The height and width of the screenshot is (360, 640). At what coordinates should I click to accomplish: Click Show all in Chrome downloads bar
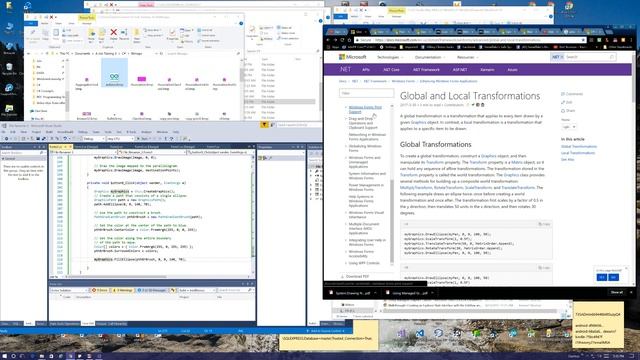pos(617,293)
